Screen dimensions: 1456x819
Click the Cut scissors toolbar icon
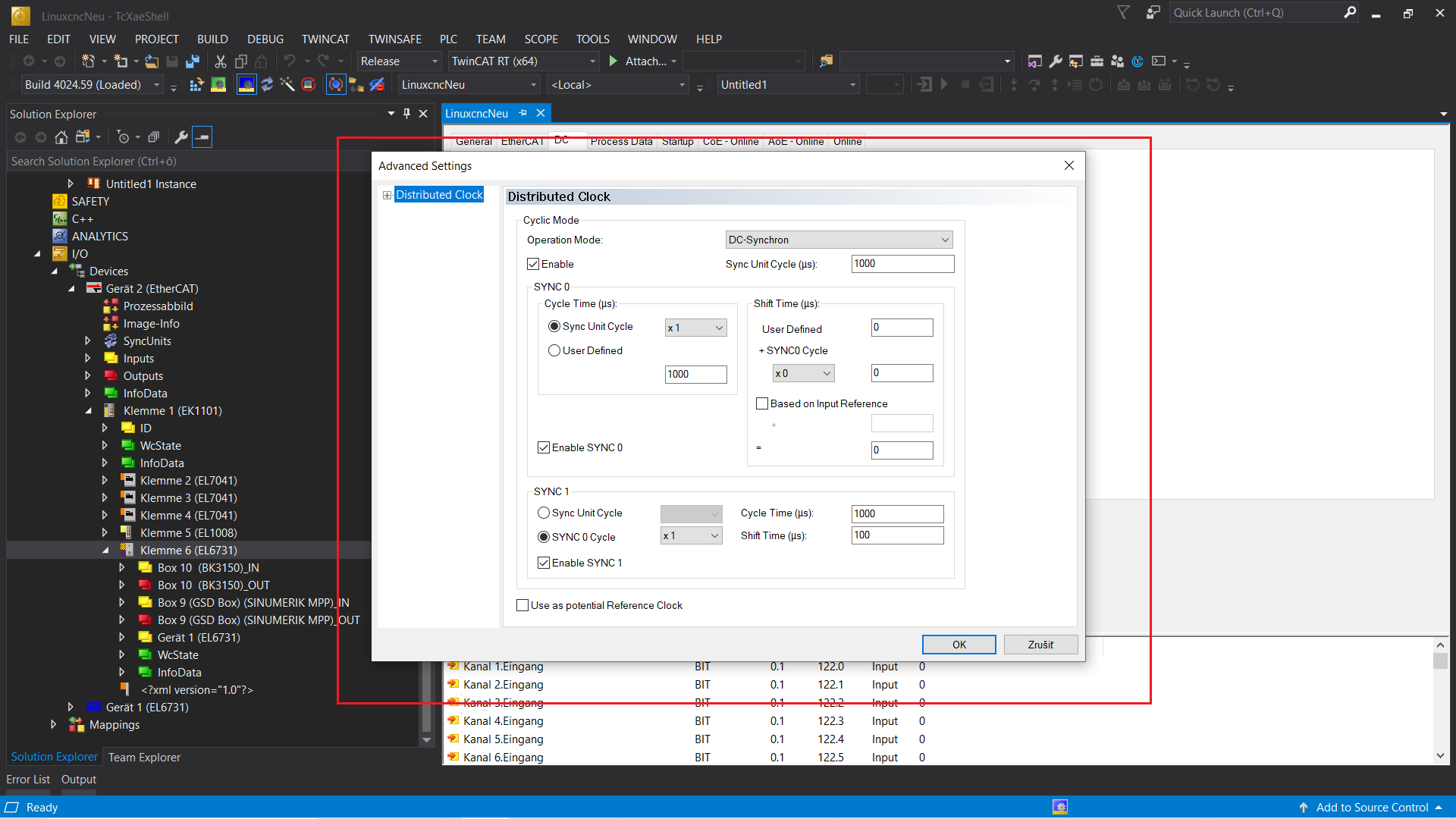coord(221,61)
